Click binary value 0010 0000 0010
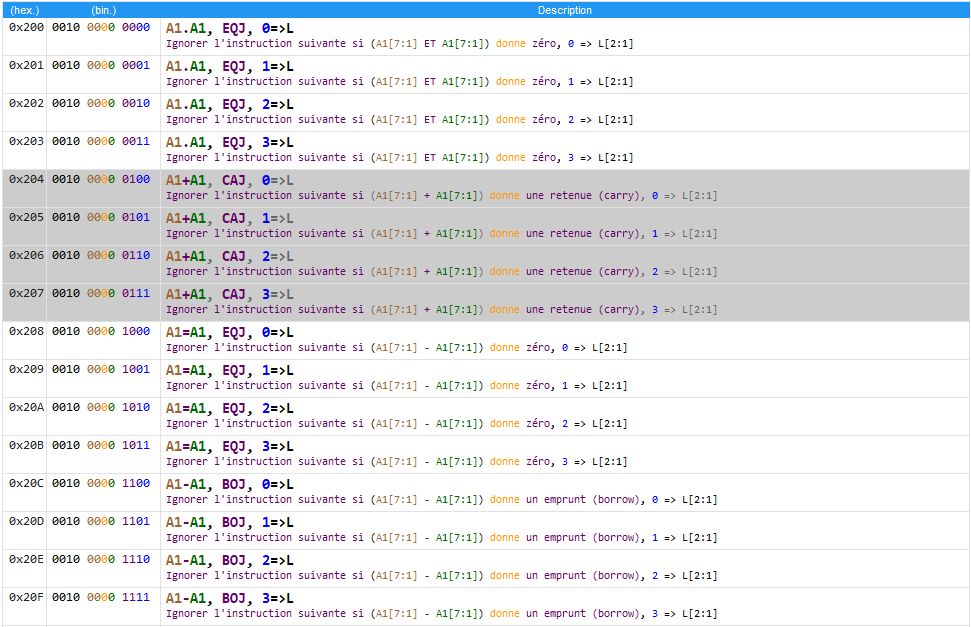 (101, 103)
